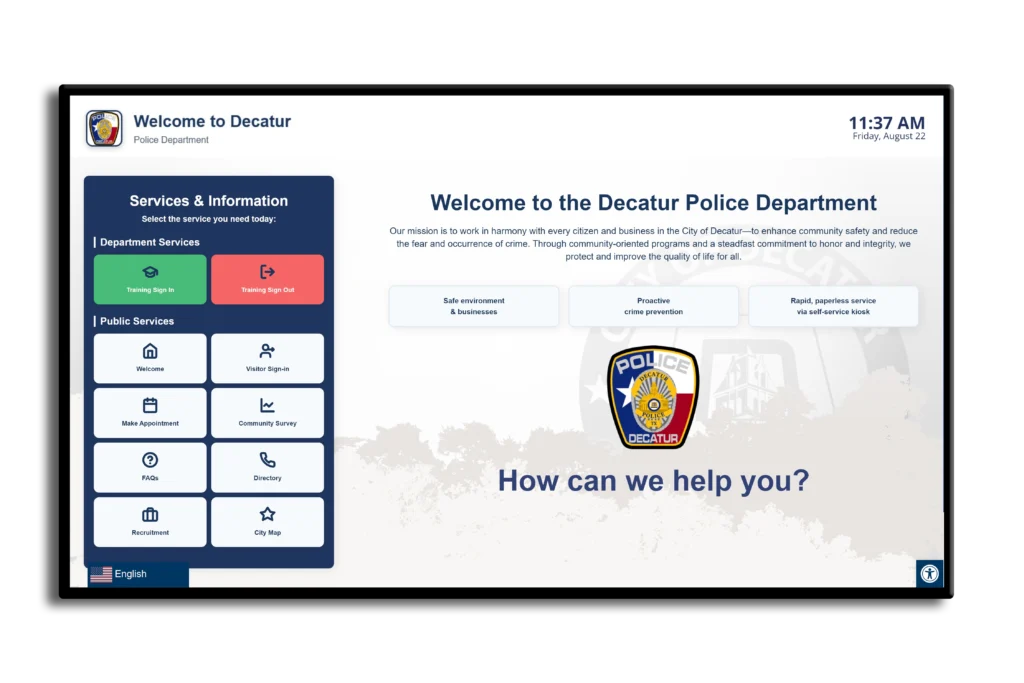1024x683 pixels.
Task: Select the Welcome home icon tile
Action: pos(150,358)
